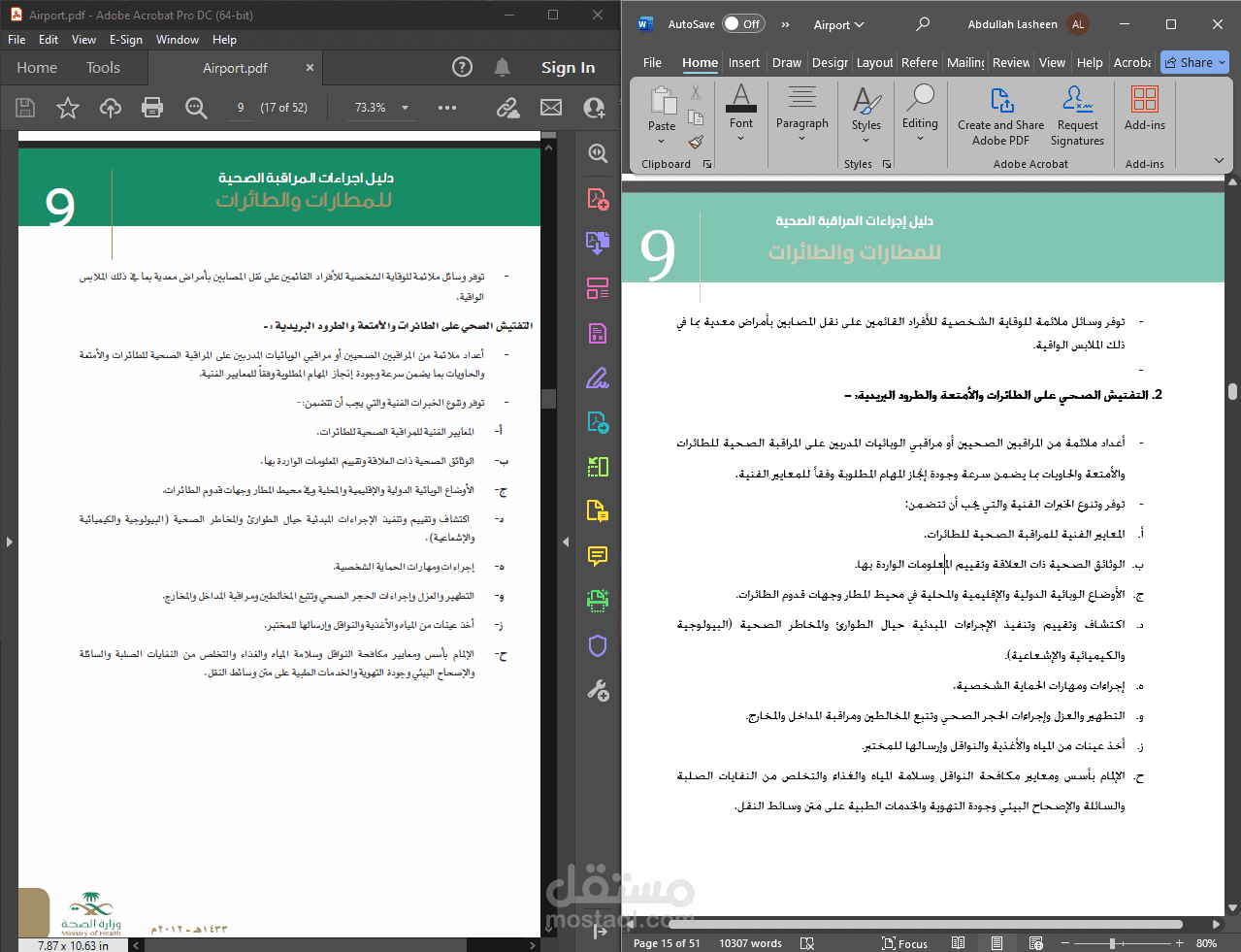Open Combine Files tool in Acrobat side pane
This screenshot has height=952, width=1241.
coord(598,244)
